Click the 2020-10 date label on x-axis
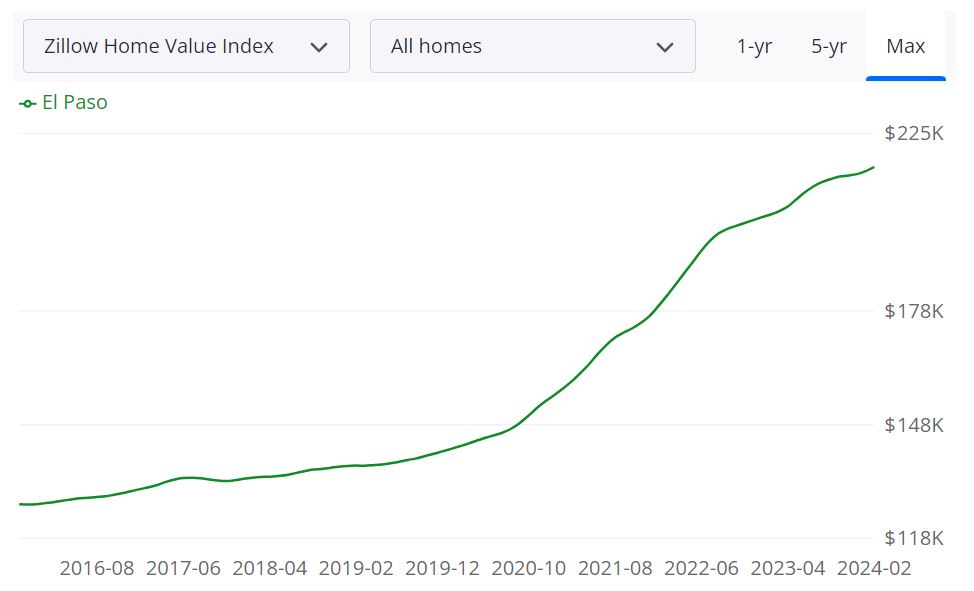Image resolution: width=974 pixels, height=591 pixels. (x=529, y=568)
